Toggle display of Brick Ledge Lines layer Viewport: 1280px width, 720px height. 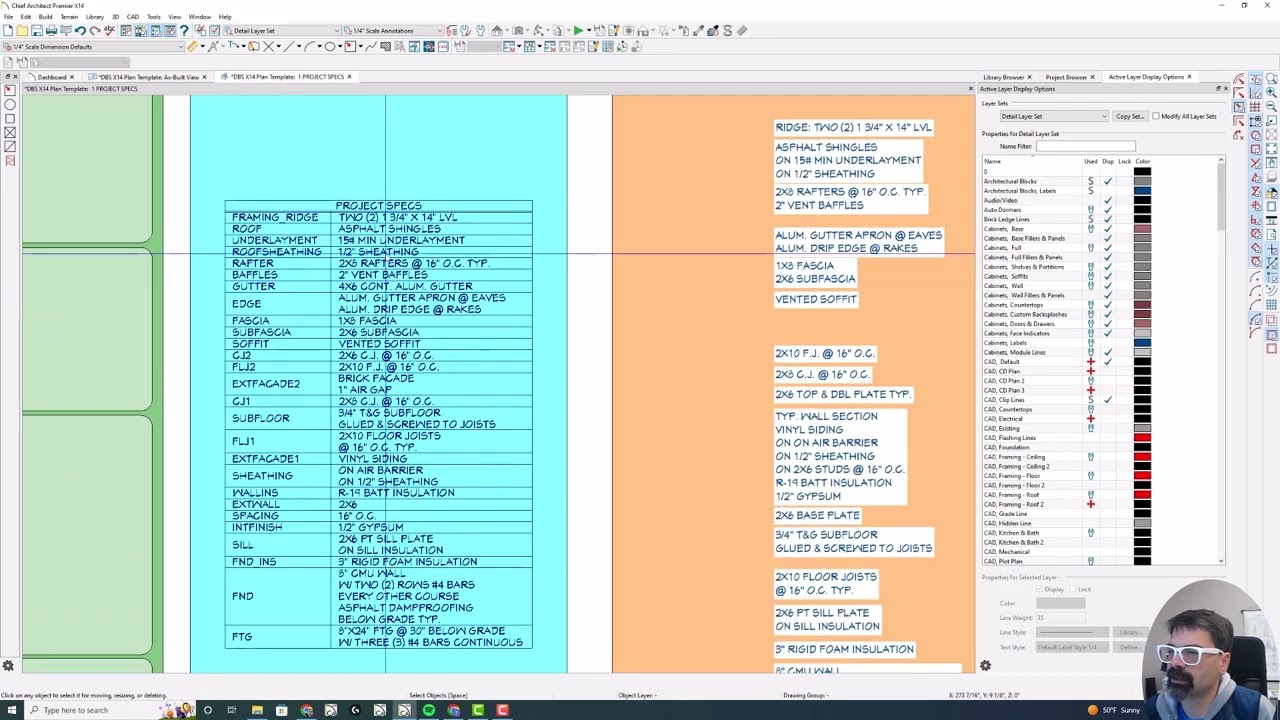1107,219
